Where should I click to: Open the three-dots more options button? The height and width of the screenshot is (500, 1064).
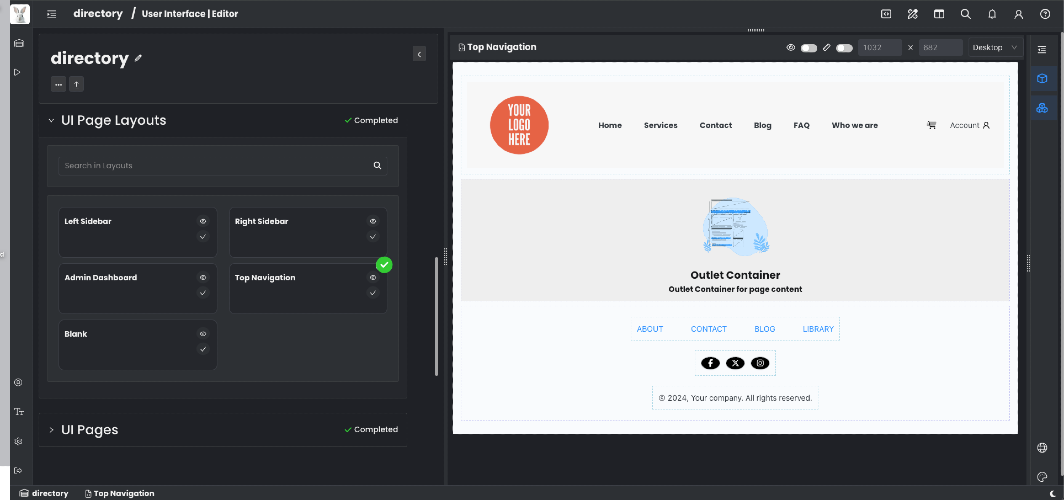pos(58,84)
